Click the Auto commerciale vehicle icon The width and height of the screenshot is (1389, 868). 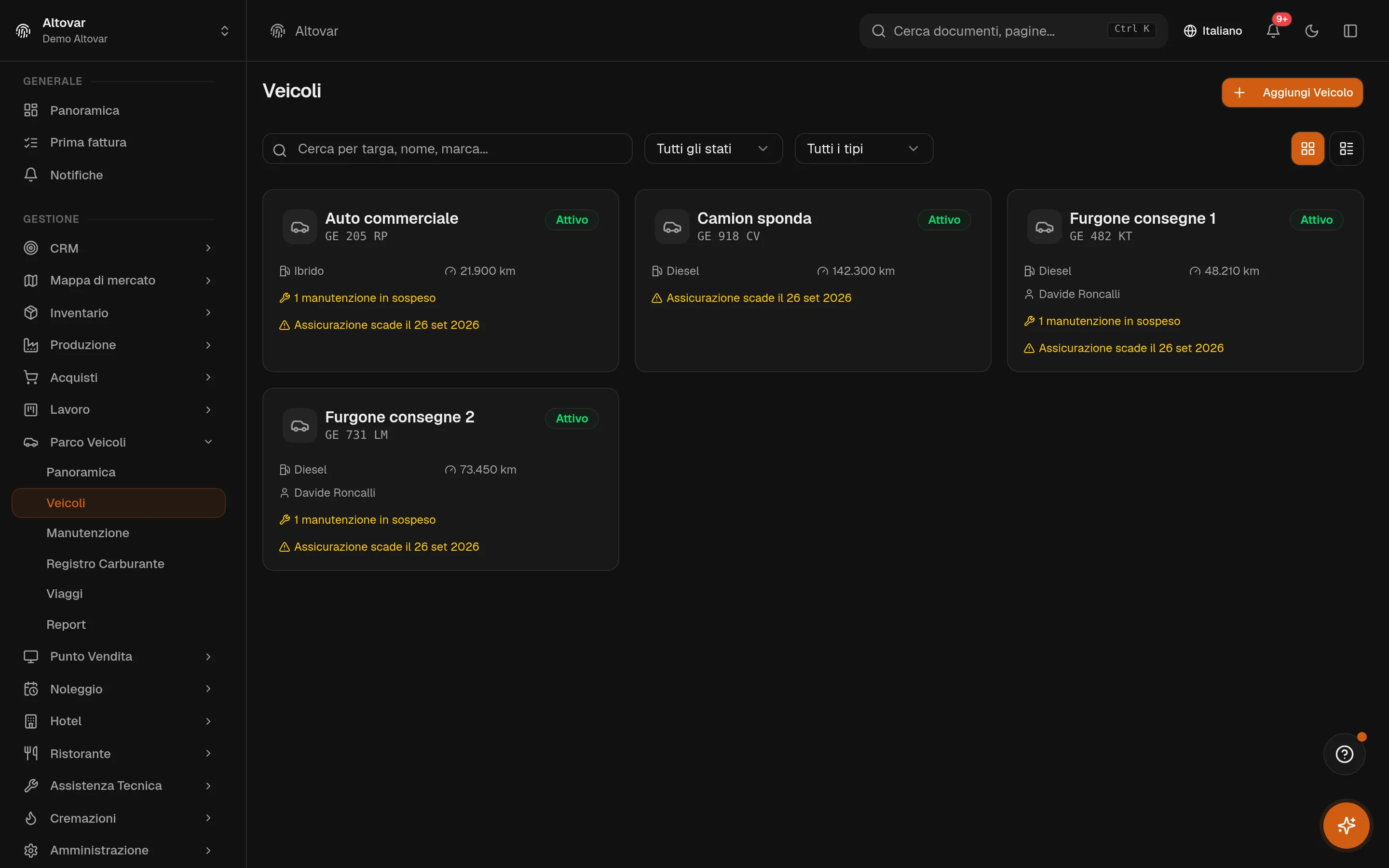[300, 227]
